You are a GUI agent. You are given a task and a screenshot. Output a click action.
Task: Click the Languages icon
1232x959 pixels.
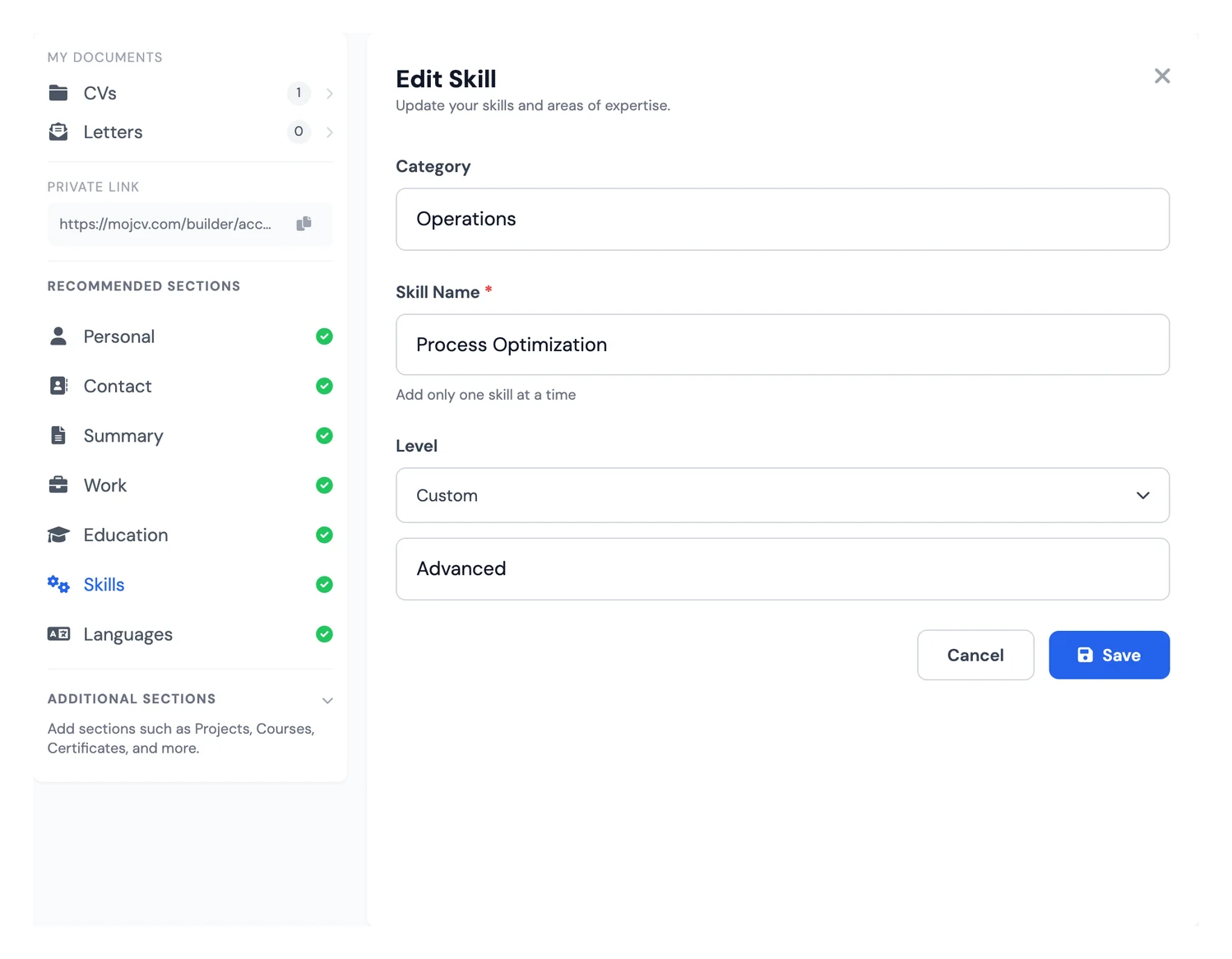pos(58,634)
